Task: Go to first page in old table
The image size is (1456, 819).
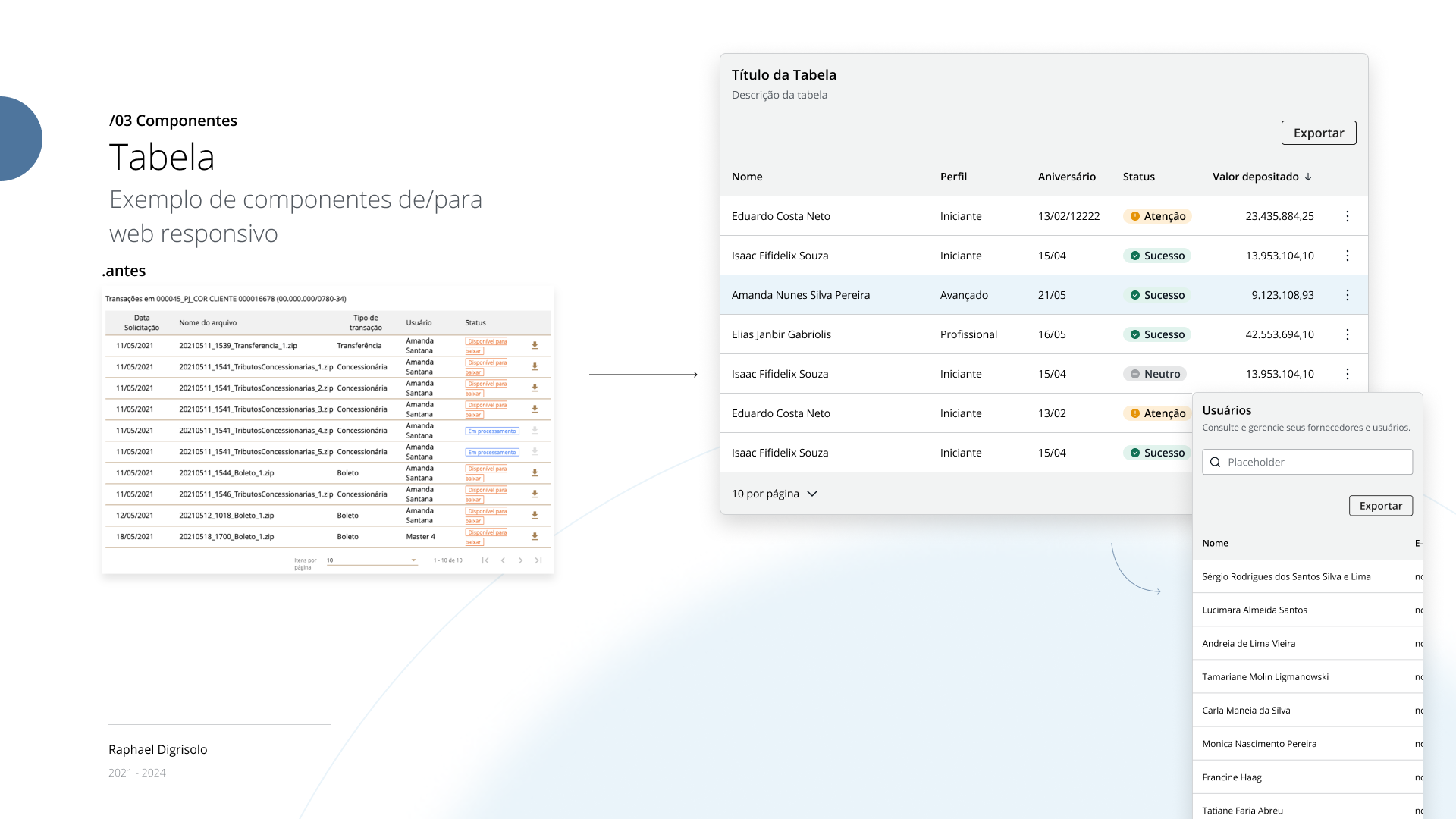Action: (x=485, y=560)
